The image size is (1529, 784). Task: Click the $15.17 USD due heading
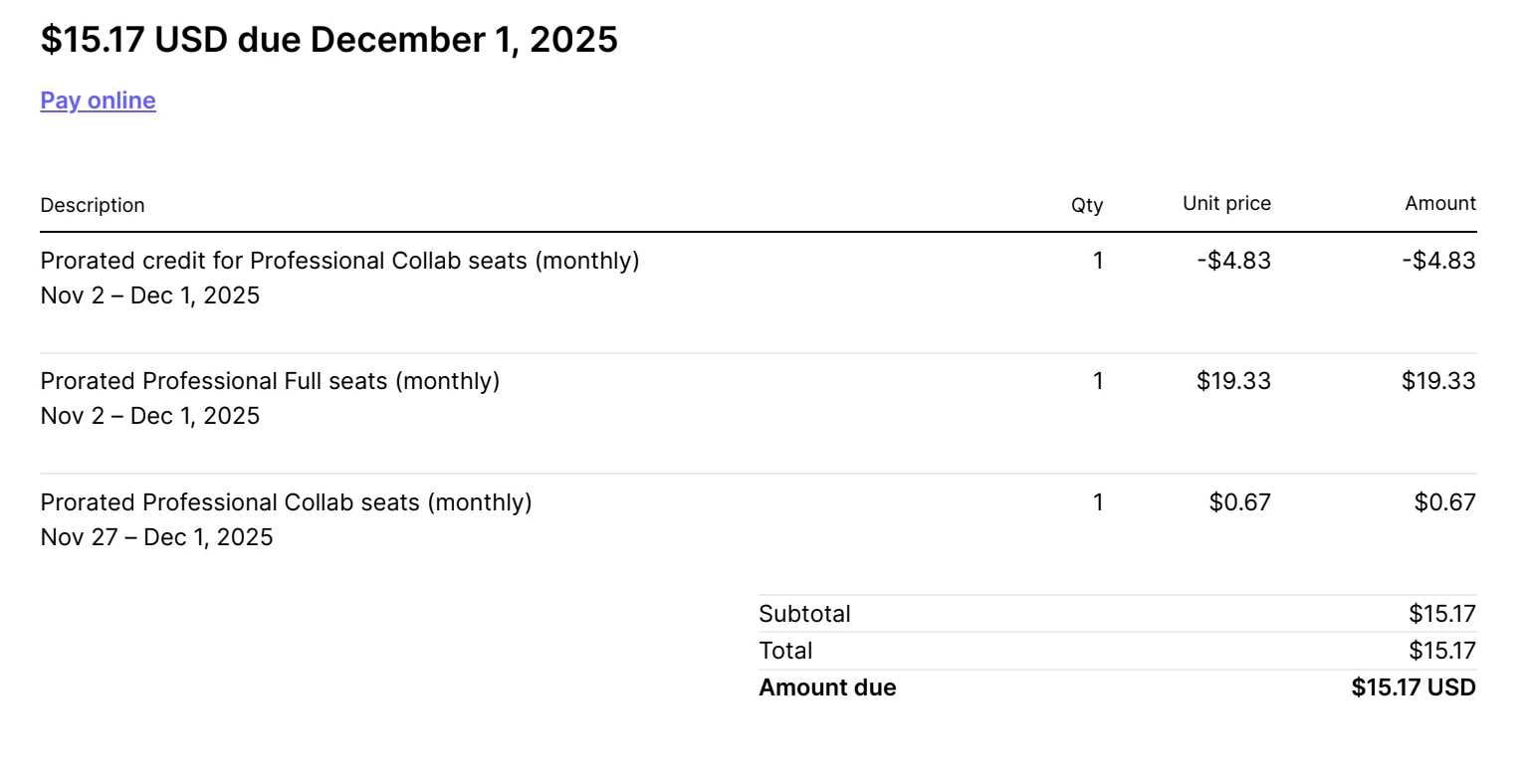(x=328, y=40)
